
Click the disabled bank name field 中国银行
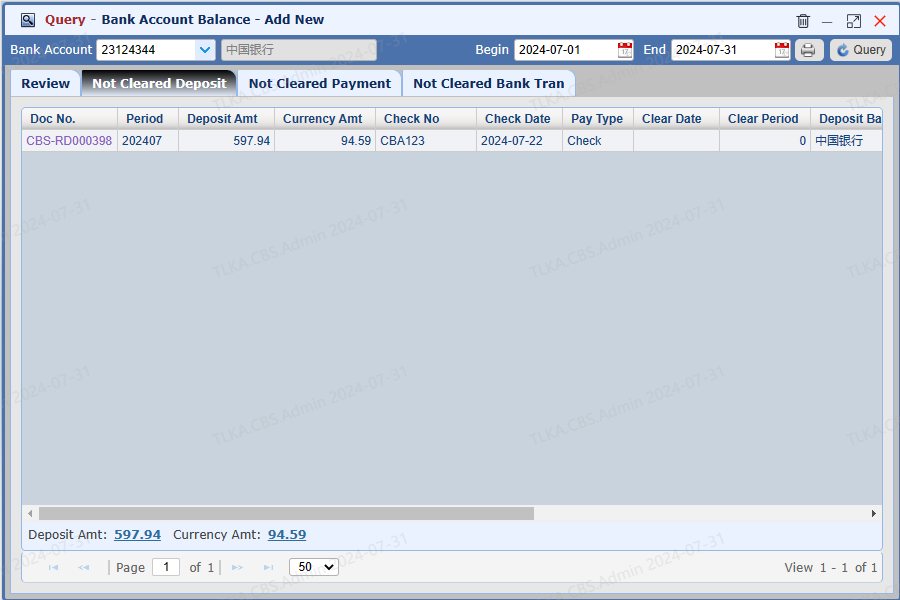[x=298, y=50]
